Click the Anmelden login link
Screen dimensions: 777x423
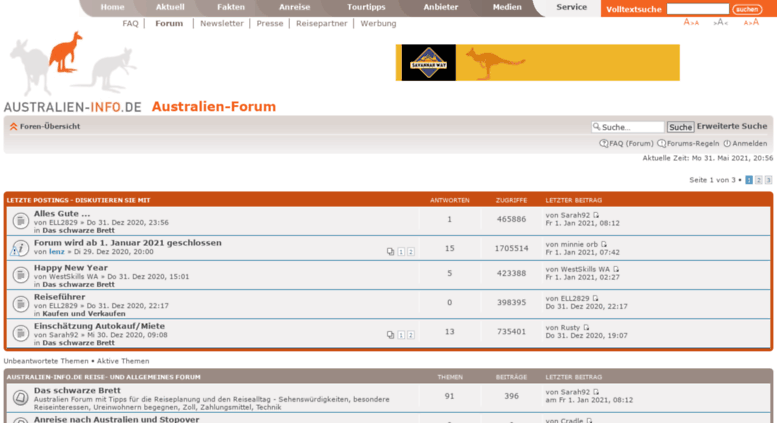click(745, 144)
